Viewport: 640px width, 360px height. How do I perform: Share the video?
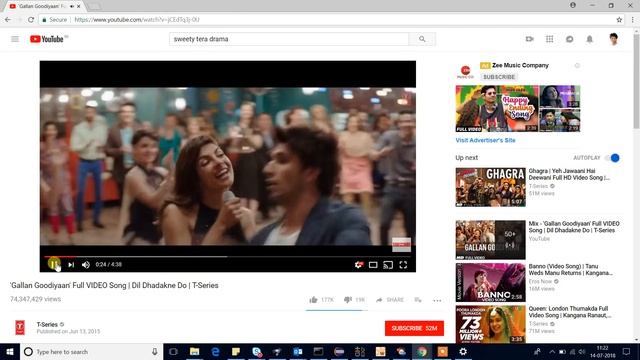click(x=390, y=300)
